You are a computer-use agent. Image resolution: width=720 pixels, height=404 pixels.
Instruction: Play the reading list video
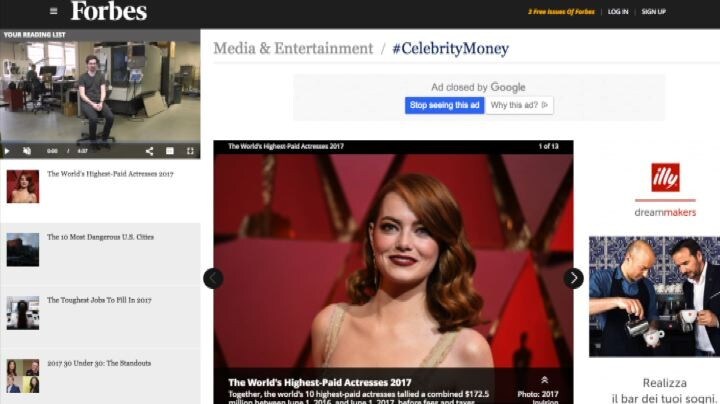point(8,151)
